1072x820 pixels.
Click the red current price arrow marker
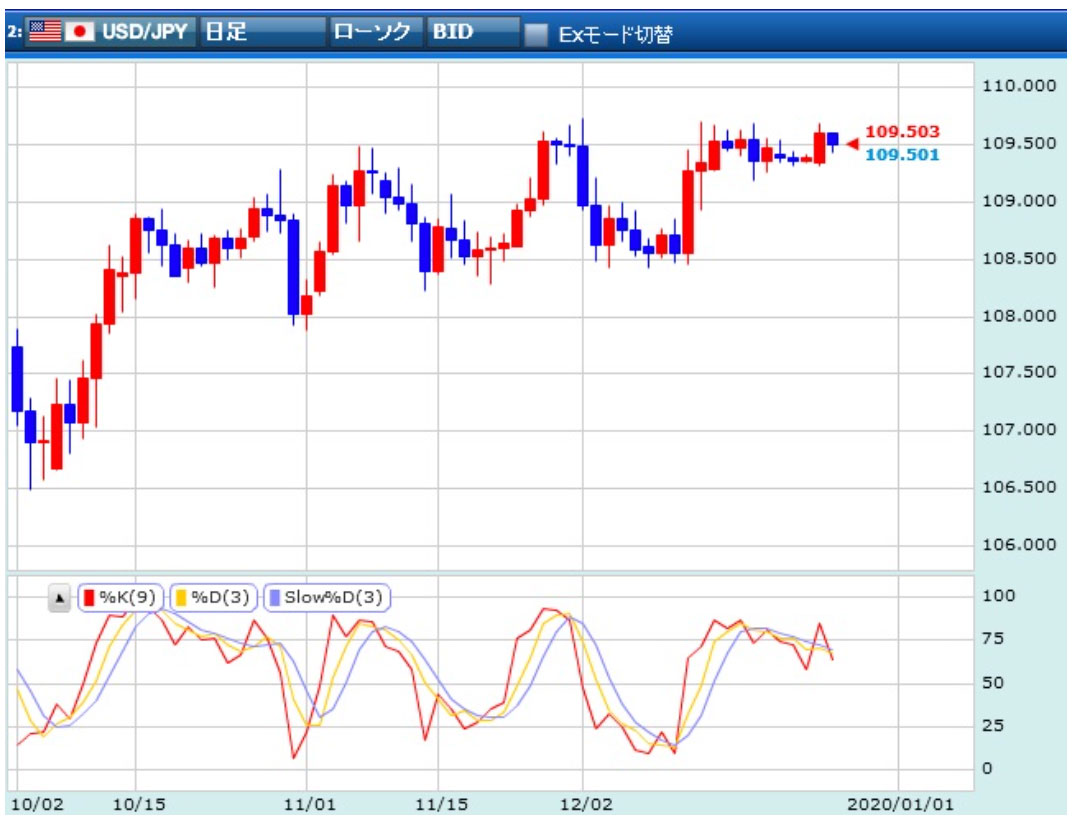click(x=853, y=144)
